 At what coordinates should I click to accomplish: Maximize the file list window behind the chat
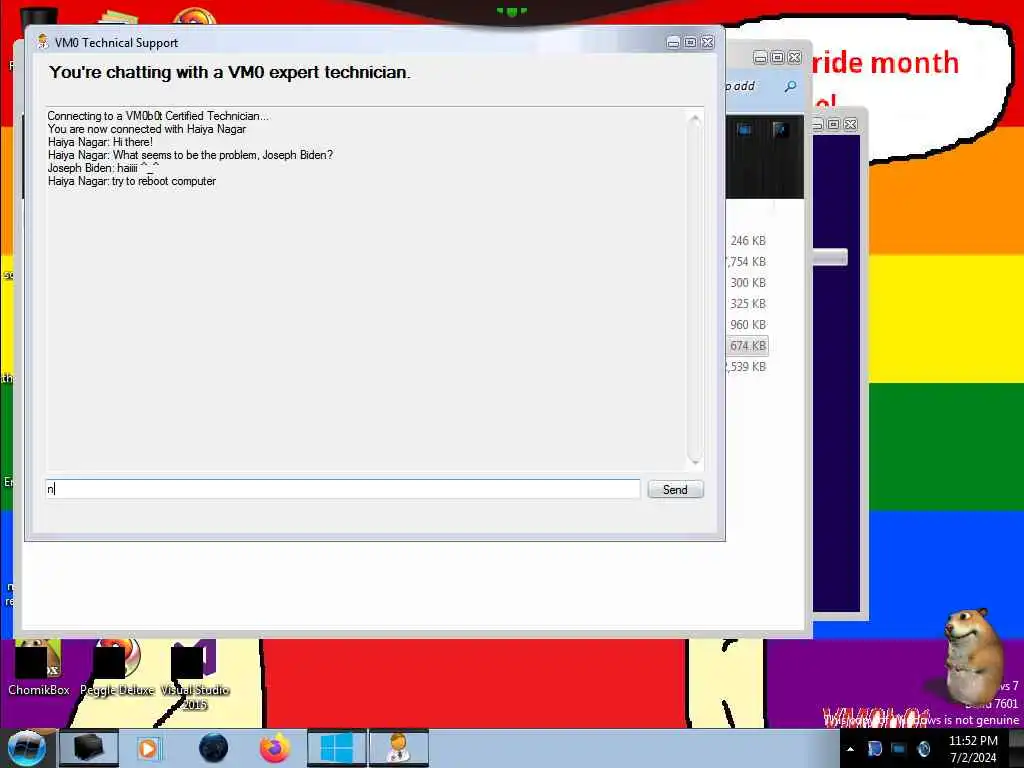click(x=777, y=57)
